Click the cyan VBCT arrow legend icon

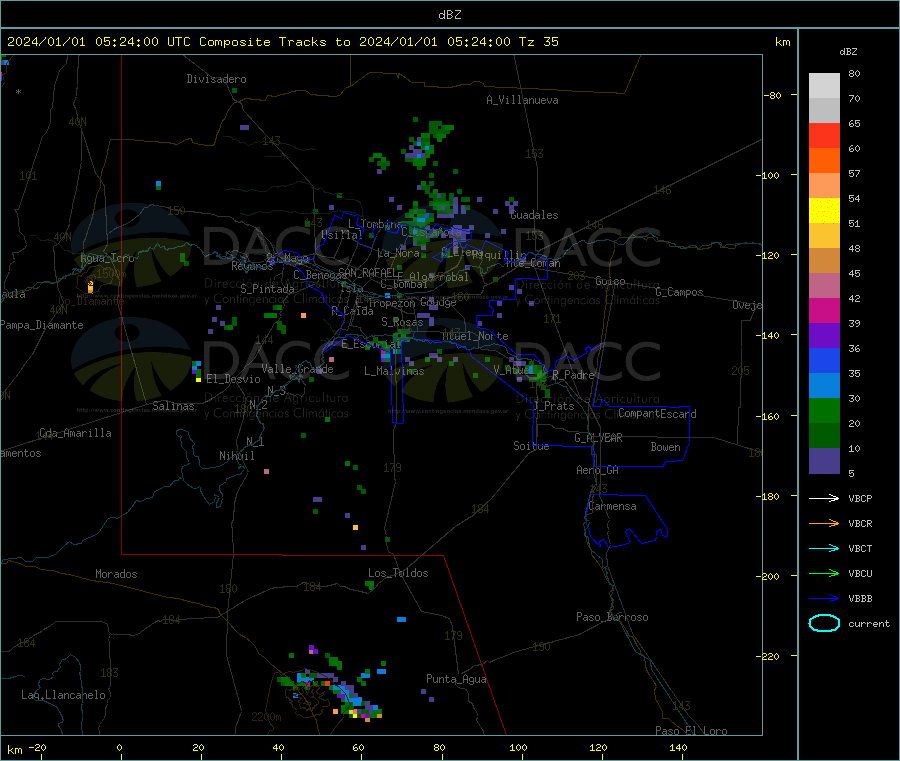coord(824,548)
